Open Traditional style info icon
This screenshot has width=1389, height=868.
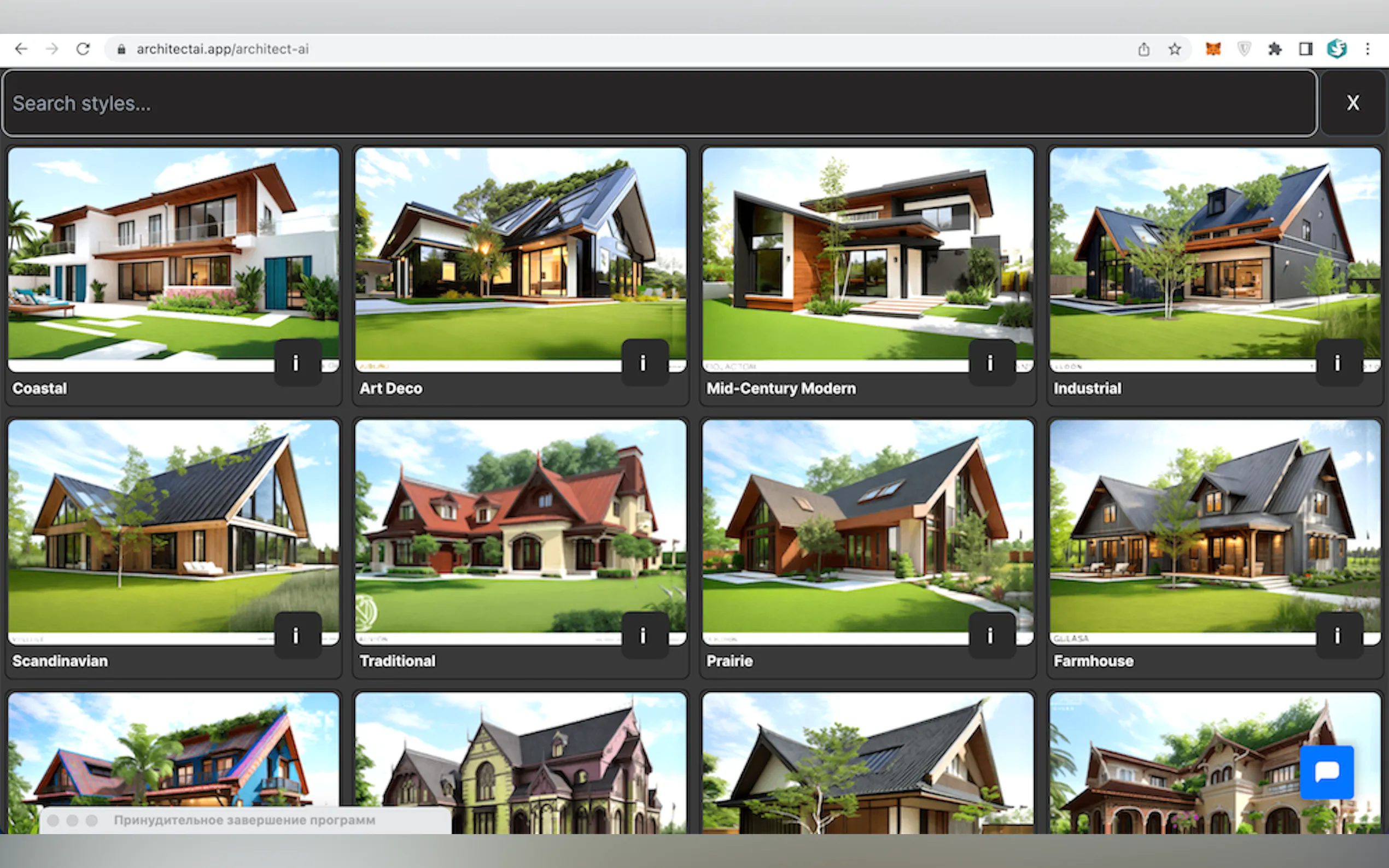pos(643,635)
